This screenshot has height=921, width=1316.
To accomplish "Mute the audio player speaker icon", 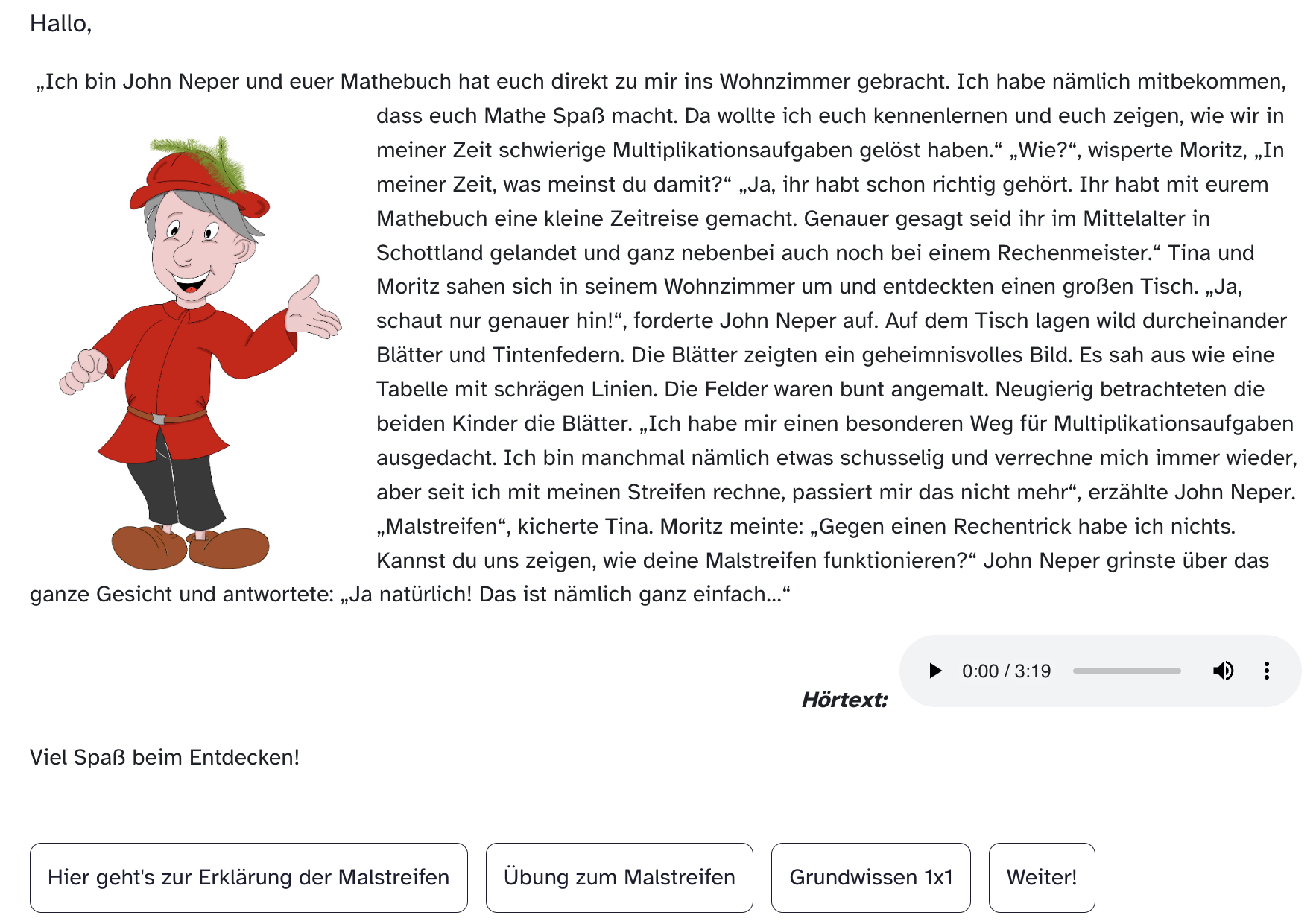I will click(x=1223, y=671).
